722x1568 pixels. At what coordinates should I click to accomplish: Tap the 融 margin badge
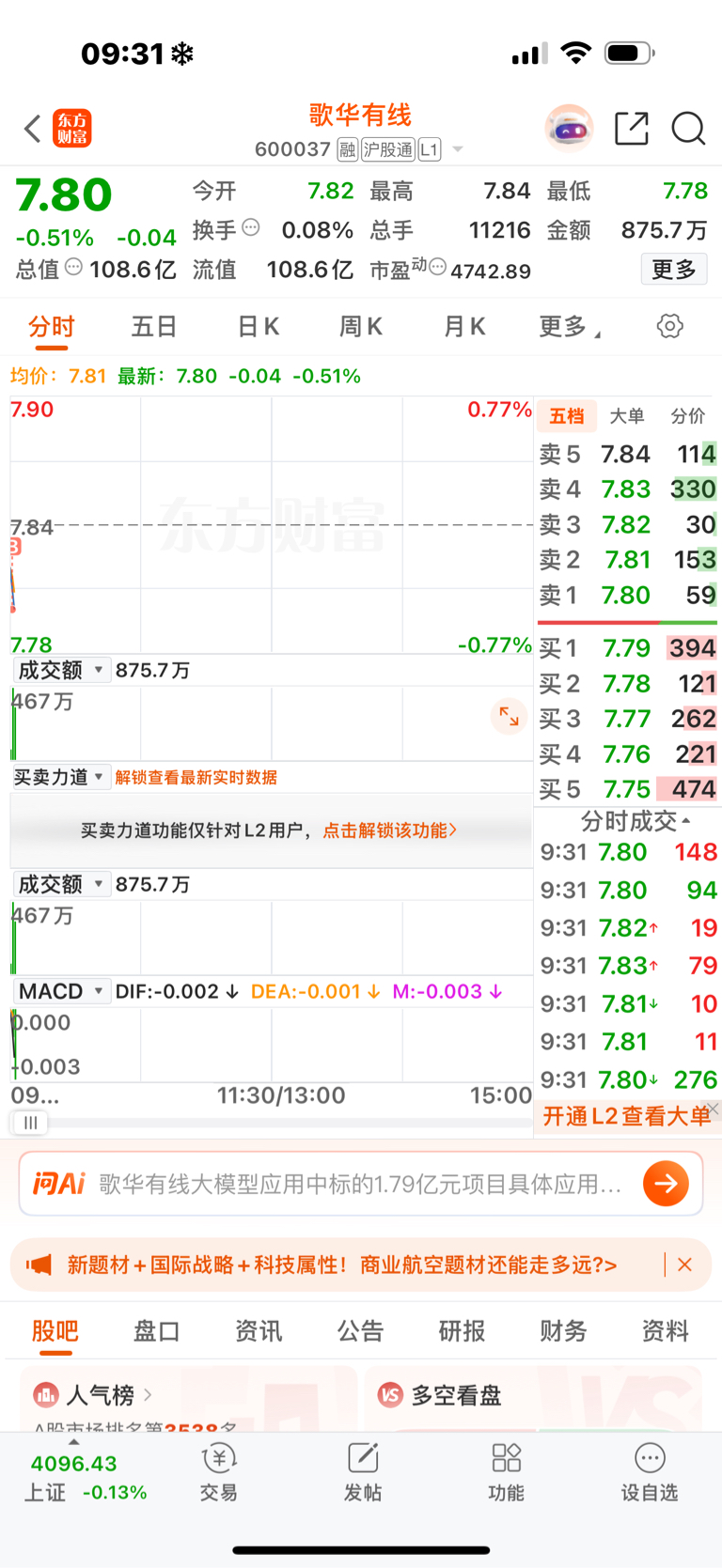tap(348, 149)
